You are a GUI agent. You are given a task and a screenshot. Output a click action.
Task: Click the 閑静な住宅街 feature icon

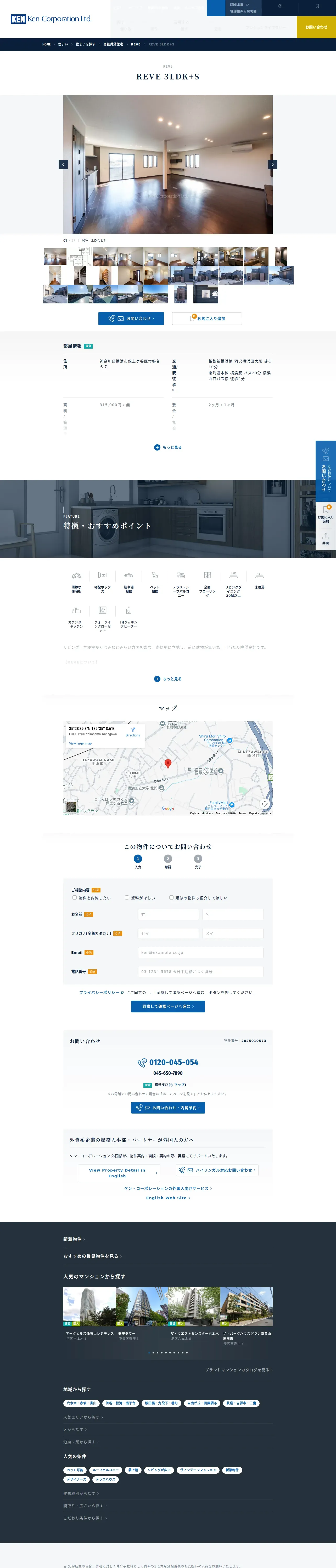coord(76,575)
